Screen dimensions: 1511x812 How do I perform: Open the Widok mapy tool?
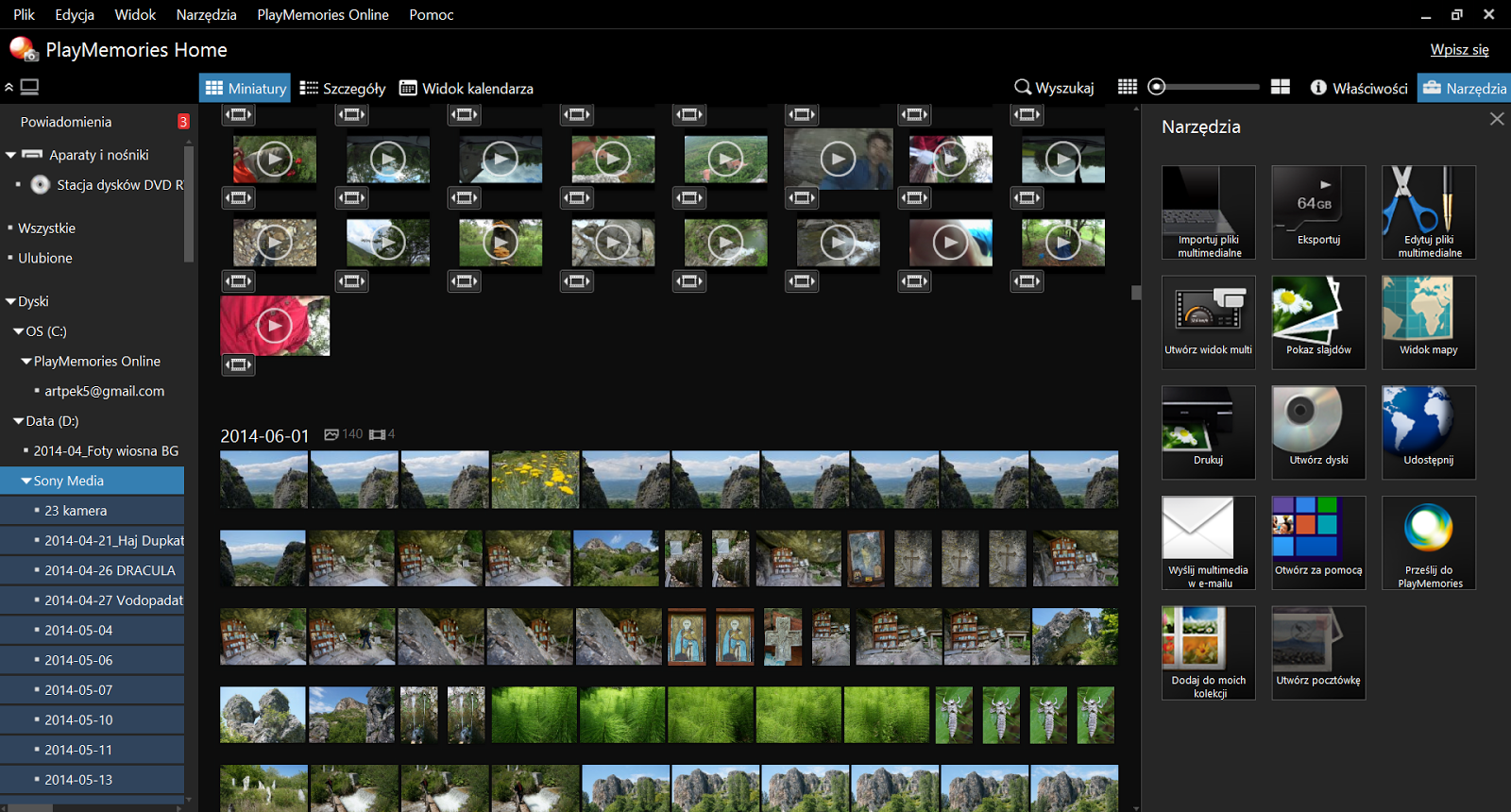[x=1429, y=322]
